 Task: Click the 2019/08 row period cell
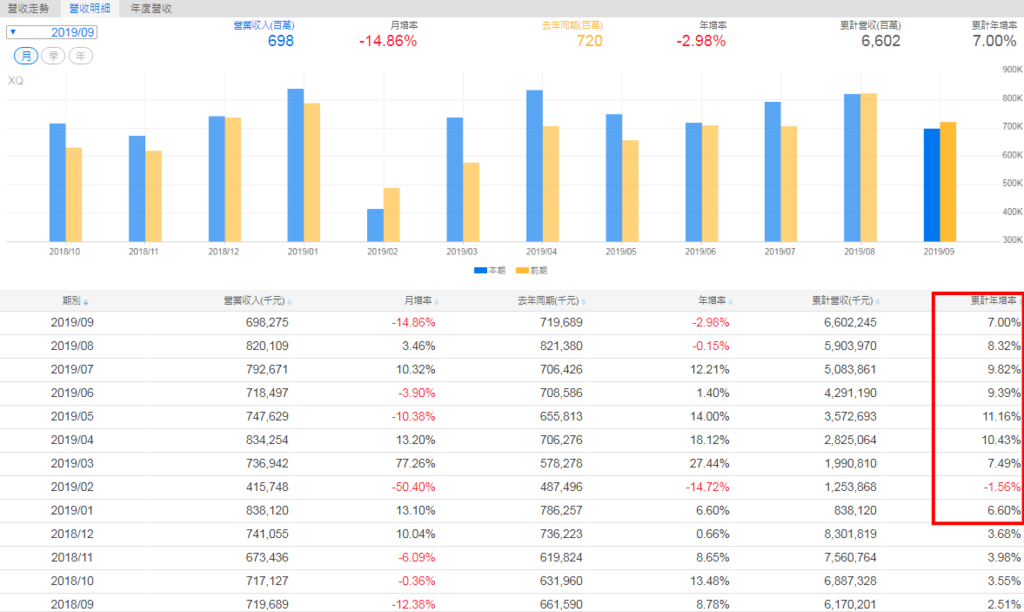[72, 346]
